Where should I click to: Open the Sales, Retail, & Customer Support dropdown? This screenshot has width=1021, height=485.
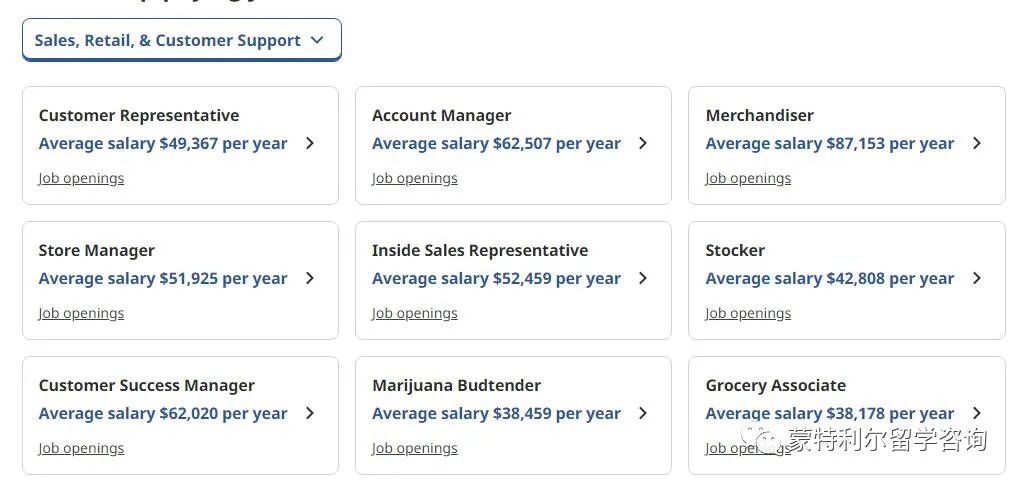[182, 40]
